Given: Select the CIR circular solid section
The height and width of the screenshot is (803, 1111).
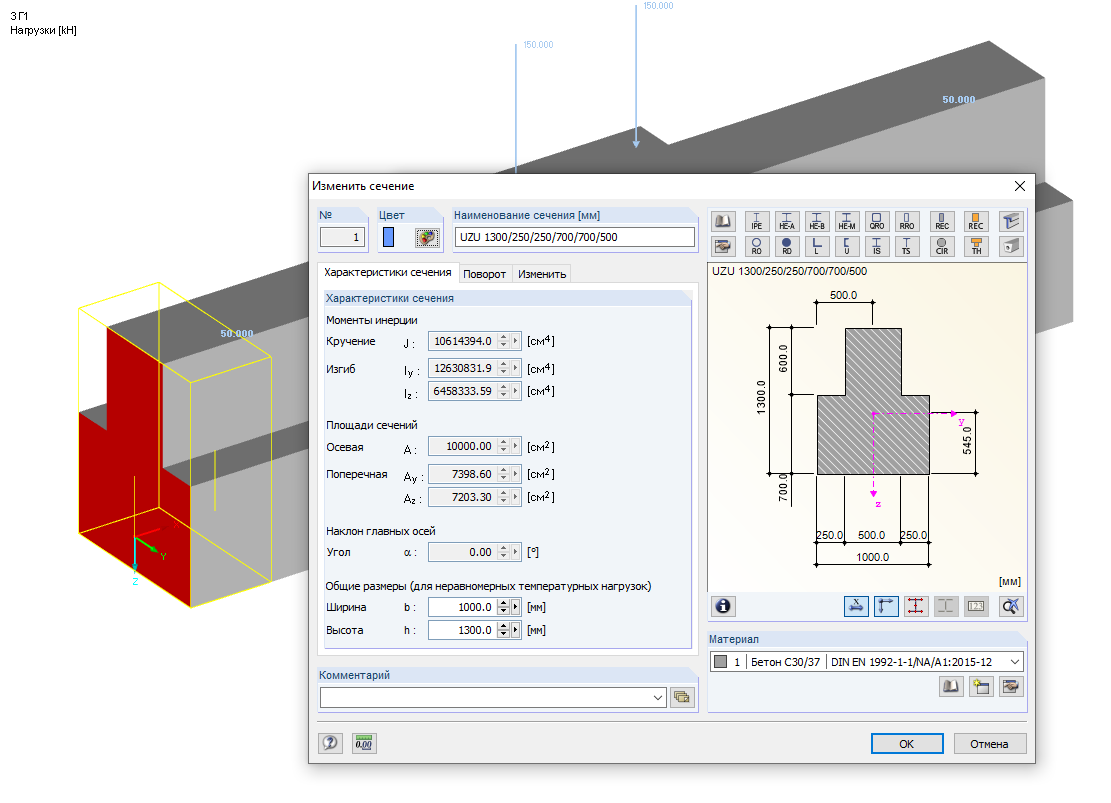Looking at the screenshot, I should (x=942, y=246).
